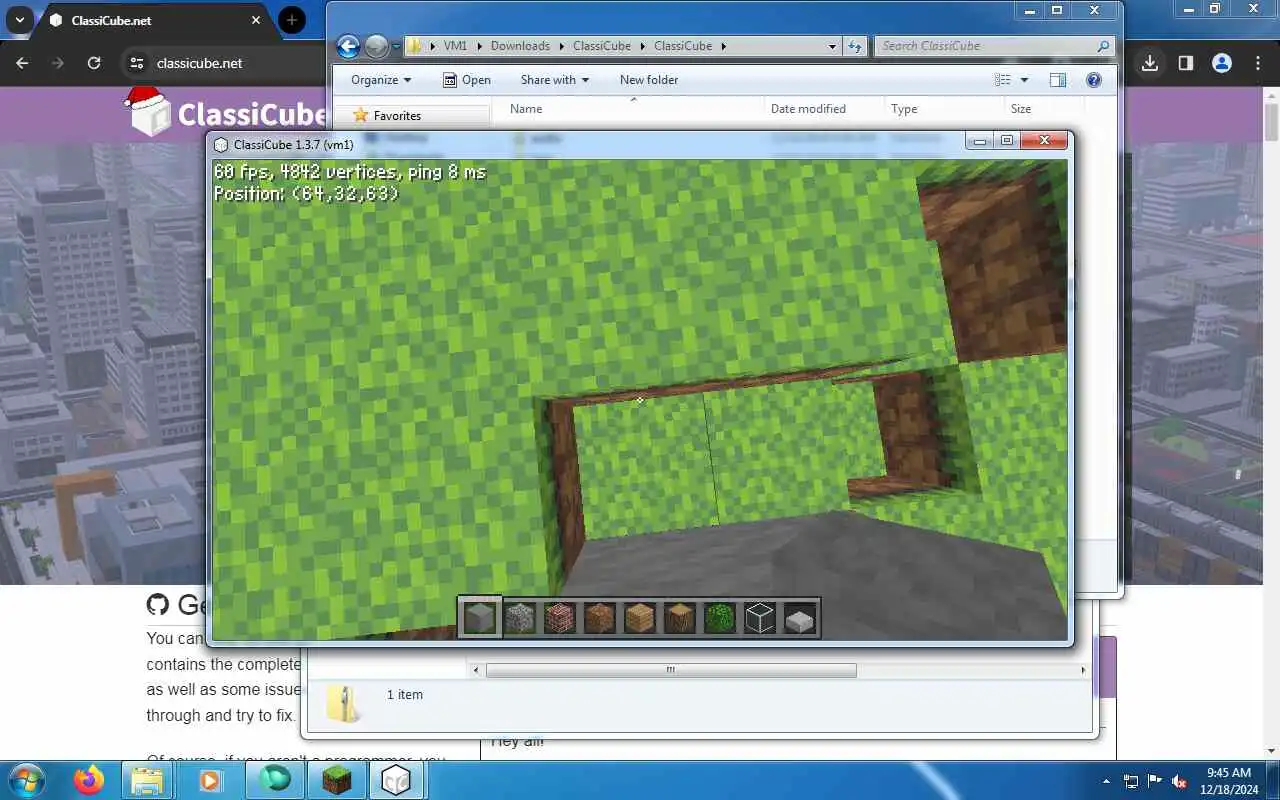Select the stone block in the hotbar
This screenshot has height=800, width=1280.
tap(480, 619)
